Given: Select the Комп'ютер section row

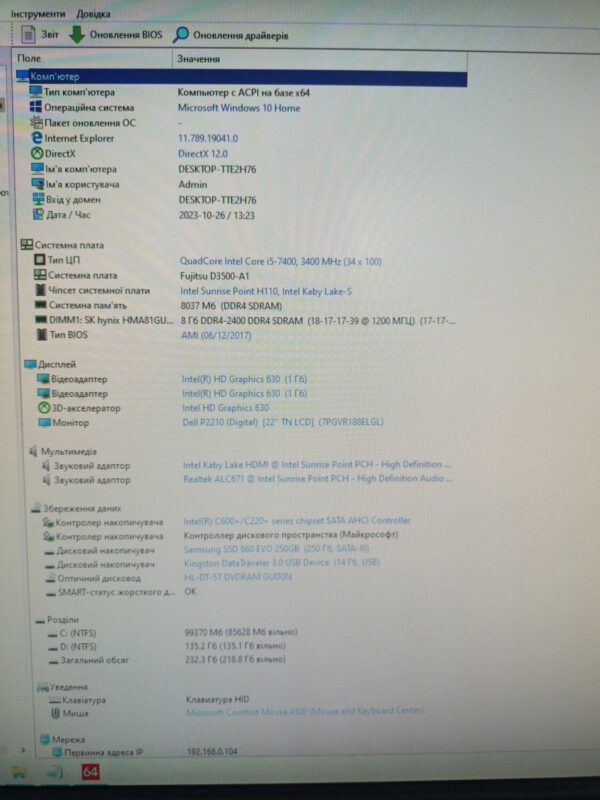Looking at the screenshot, I should click(x=242, y=78).
